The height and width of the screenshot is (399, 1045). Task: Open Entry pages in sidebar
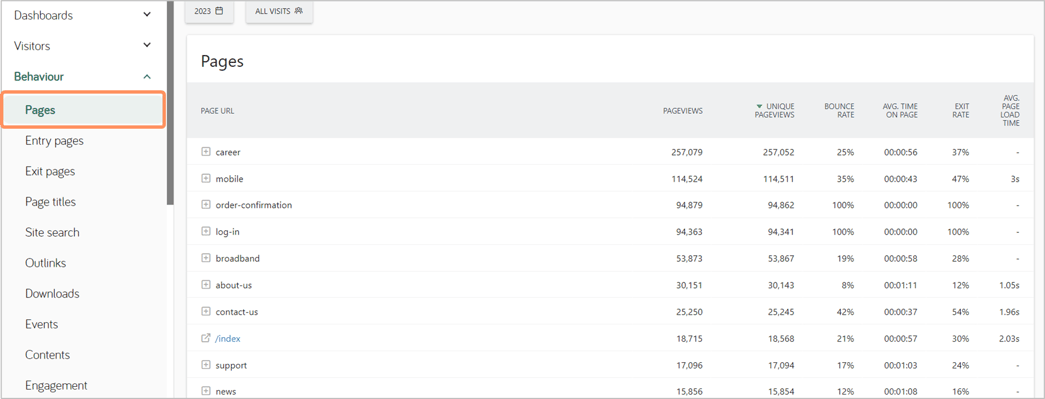point(54,141)
